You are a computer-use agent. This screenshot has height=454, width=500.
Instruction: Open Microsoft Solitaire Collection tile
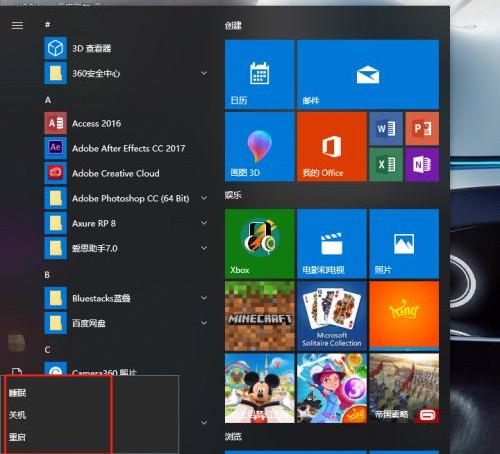(332, 316)
